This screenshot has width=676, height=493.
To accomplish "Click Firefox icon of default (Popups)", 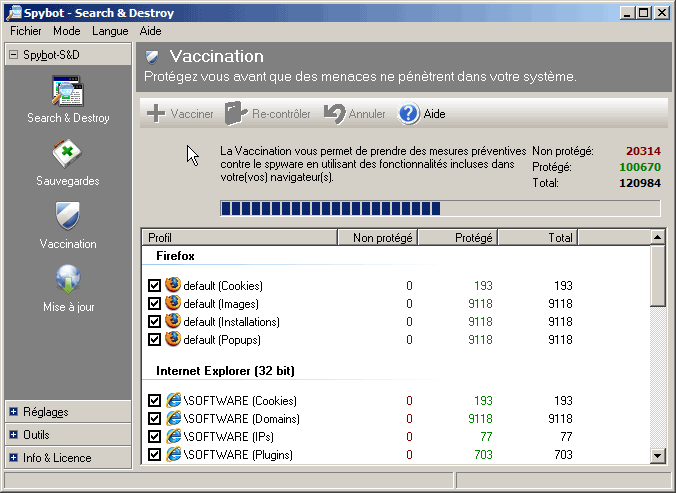I will coord(173,339).
